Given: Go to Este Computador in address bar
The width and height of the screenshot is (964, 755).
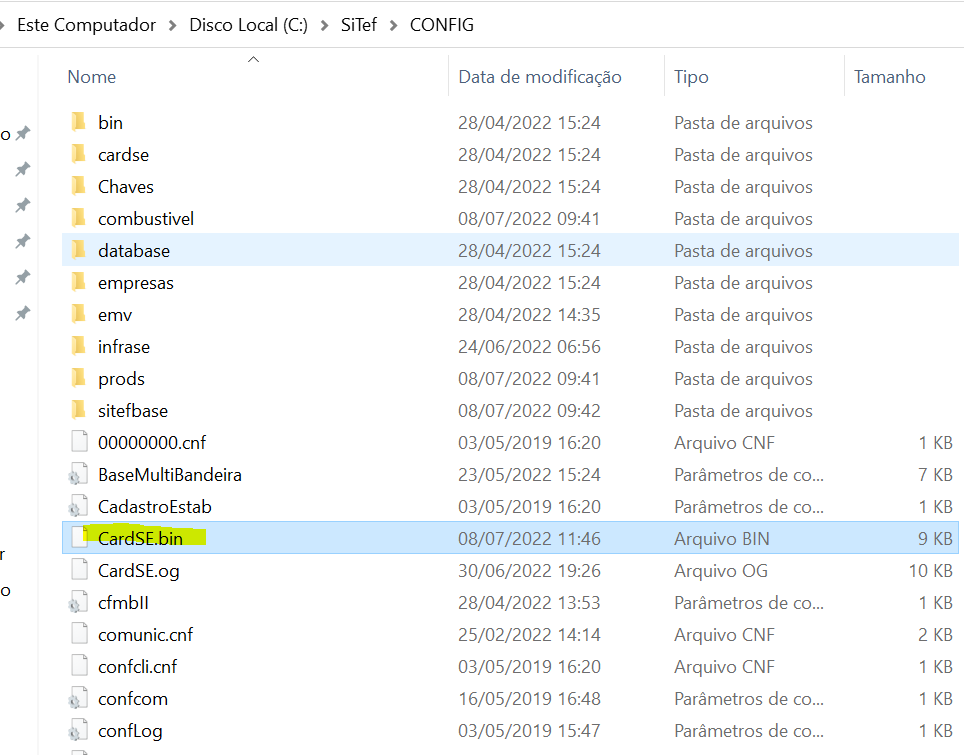Looking at the screenshot, I should pyautogui.click(x=87, y=25).
